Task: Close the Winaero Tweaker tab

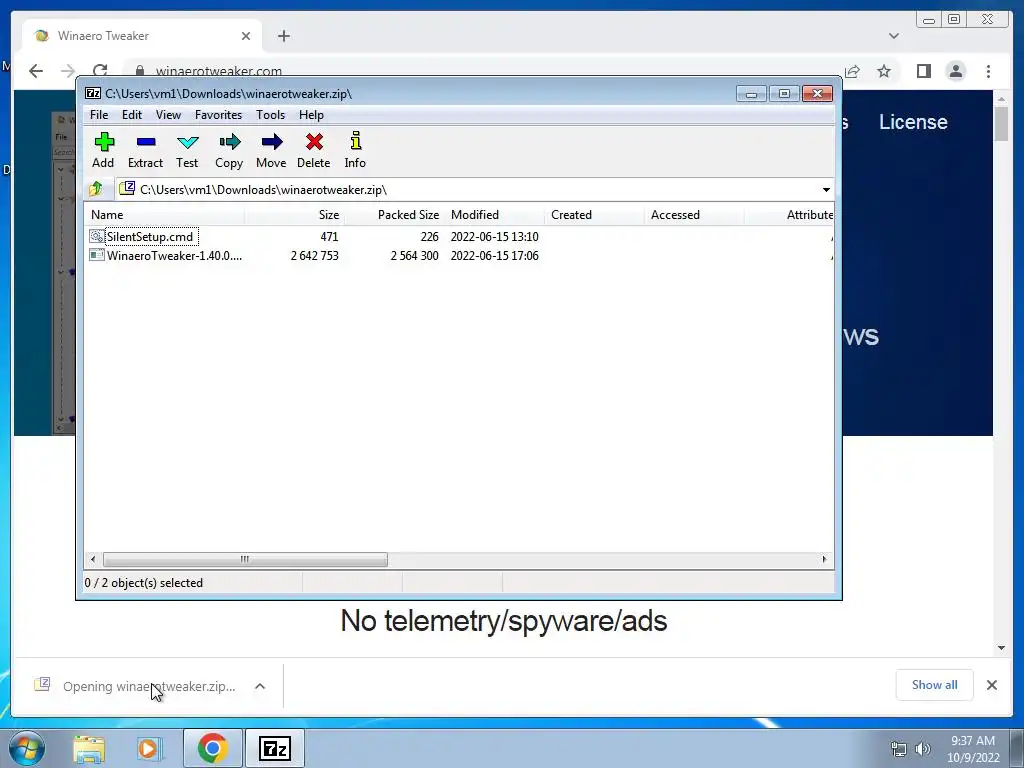Action: click(246, 36)
